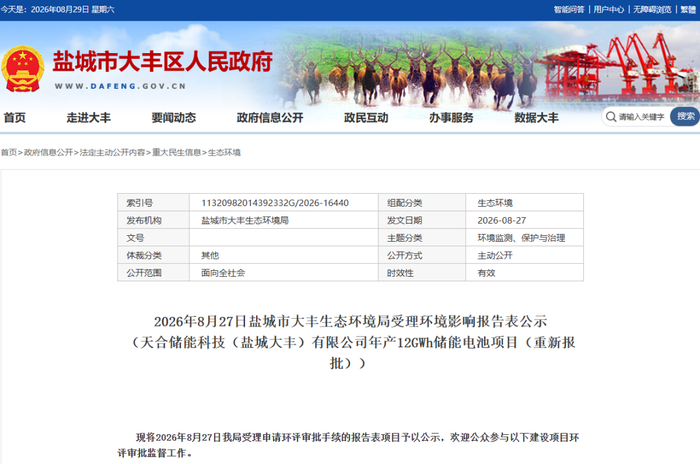This screenshot has height=464, width=700.
Task: Click the 其他 genre value
Action: [x=210, y=255]
